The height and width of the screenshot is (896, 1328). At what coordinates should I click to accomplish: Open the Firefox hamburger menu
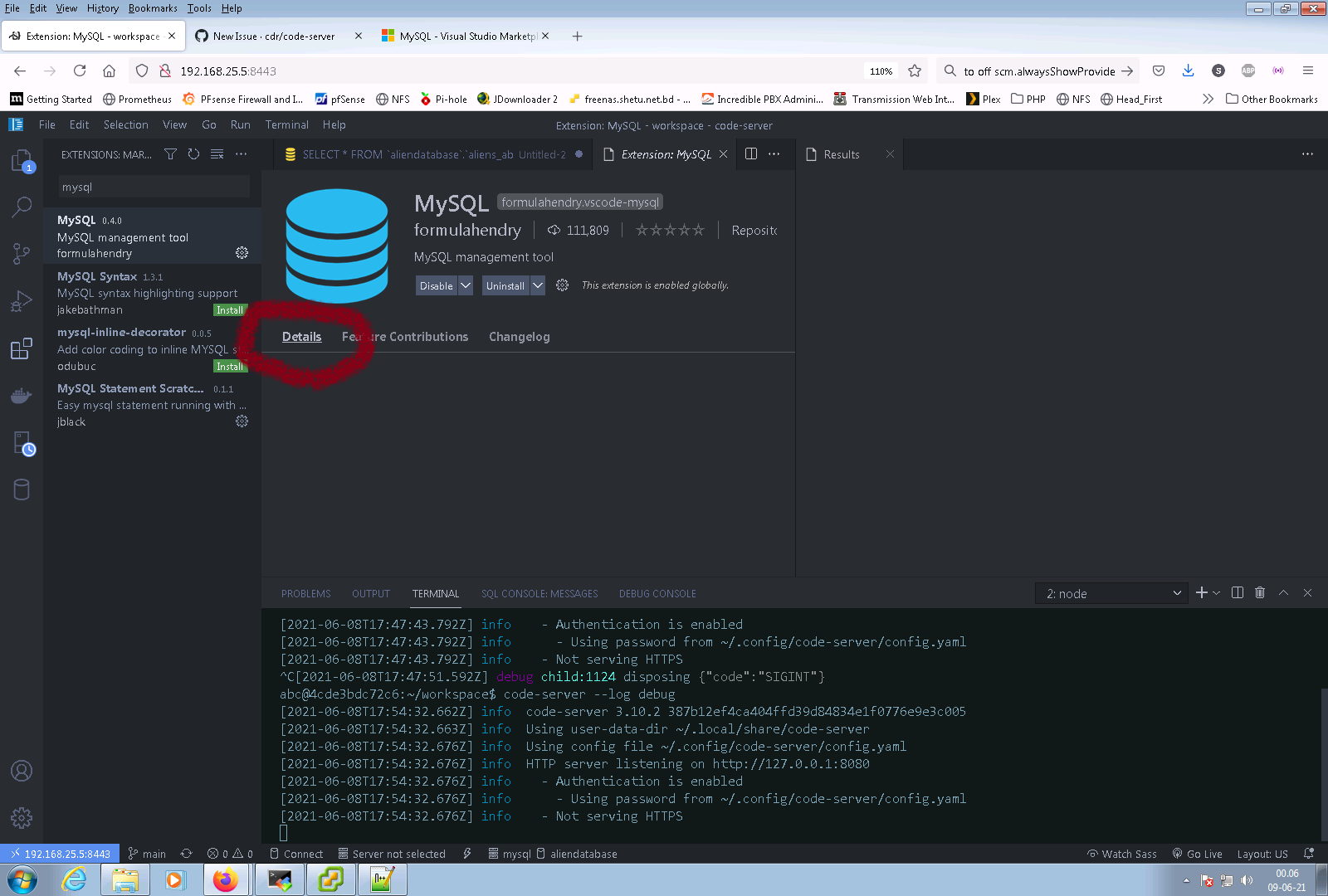1307,71
